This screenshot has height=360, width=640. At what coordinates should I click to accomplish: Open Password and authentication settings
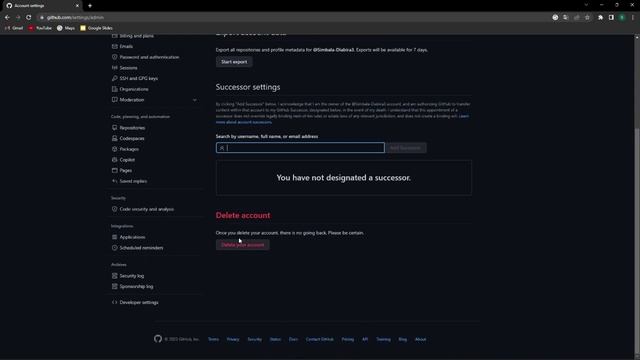click(149, 57)
